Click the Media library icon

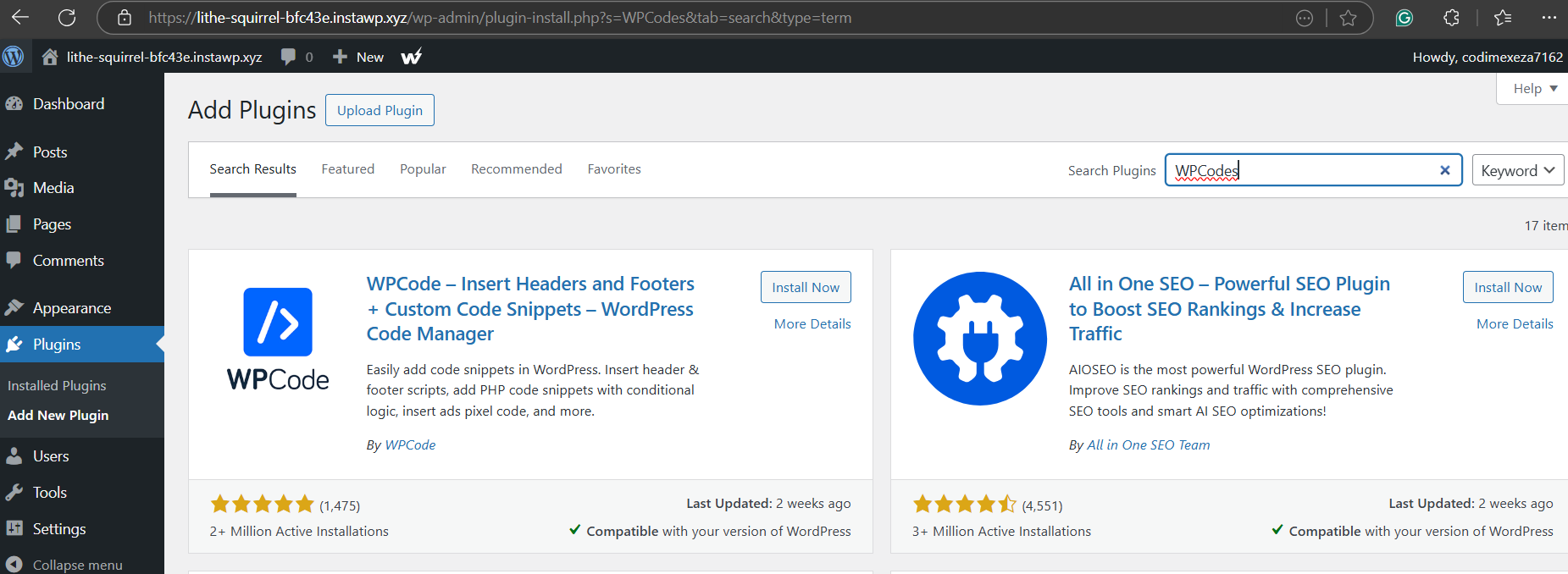(14, 187)
